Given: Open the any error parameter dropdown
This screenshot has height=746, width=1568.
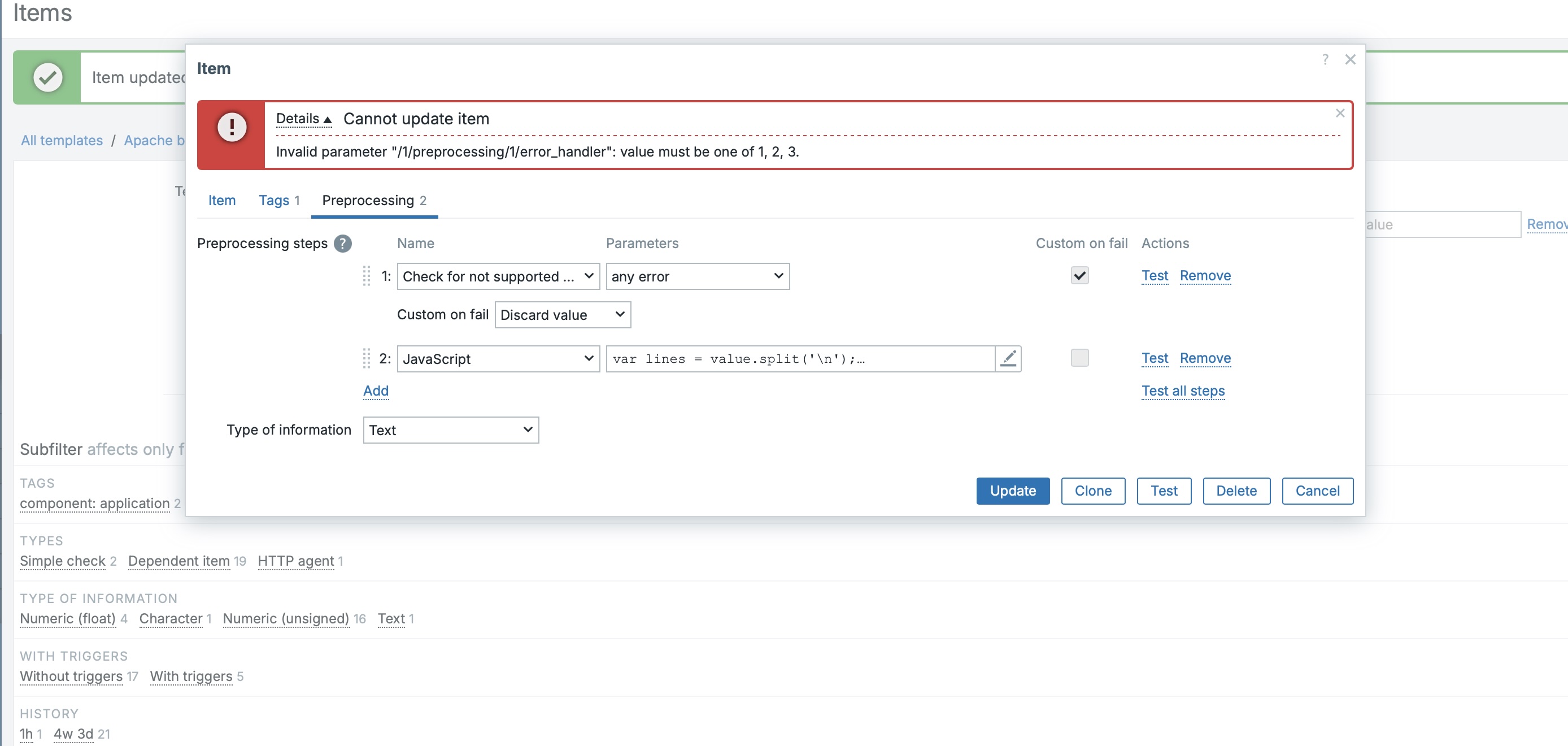Looking at the screenshot, I should (698, 276).
